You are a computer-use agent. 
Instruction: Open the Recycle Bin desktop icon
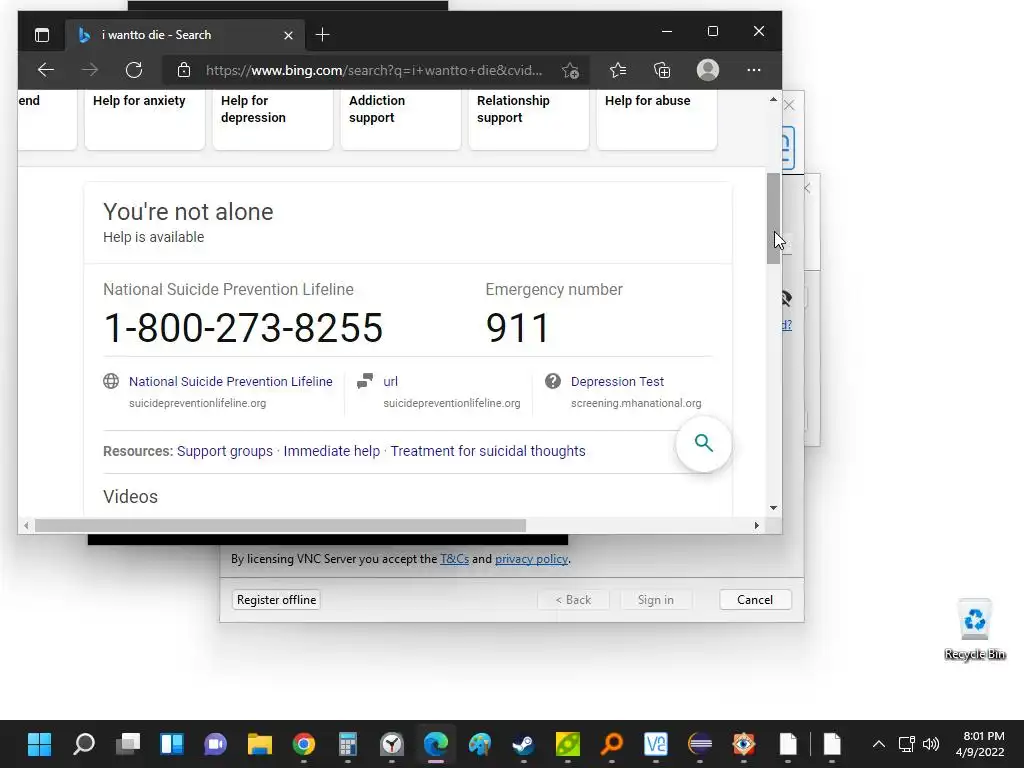tap(975, 630)
